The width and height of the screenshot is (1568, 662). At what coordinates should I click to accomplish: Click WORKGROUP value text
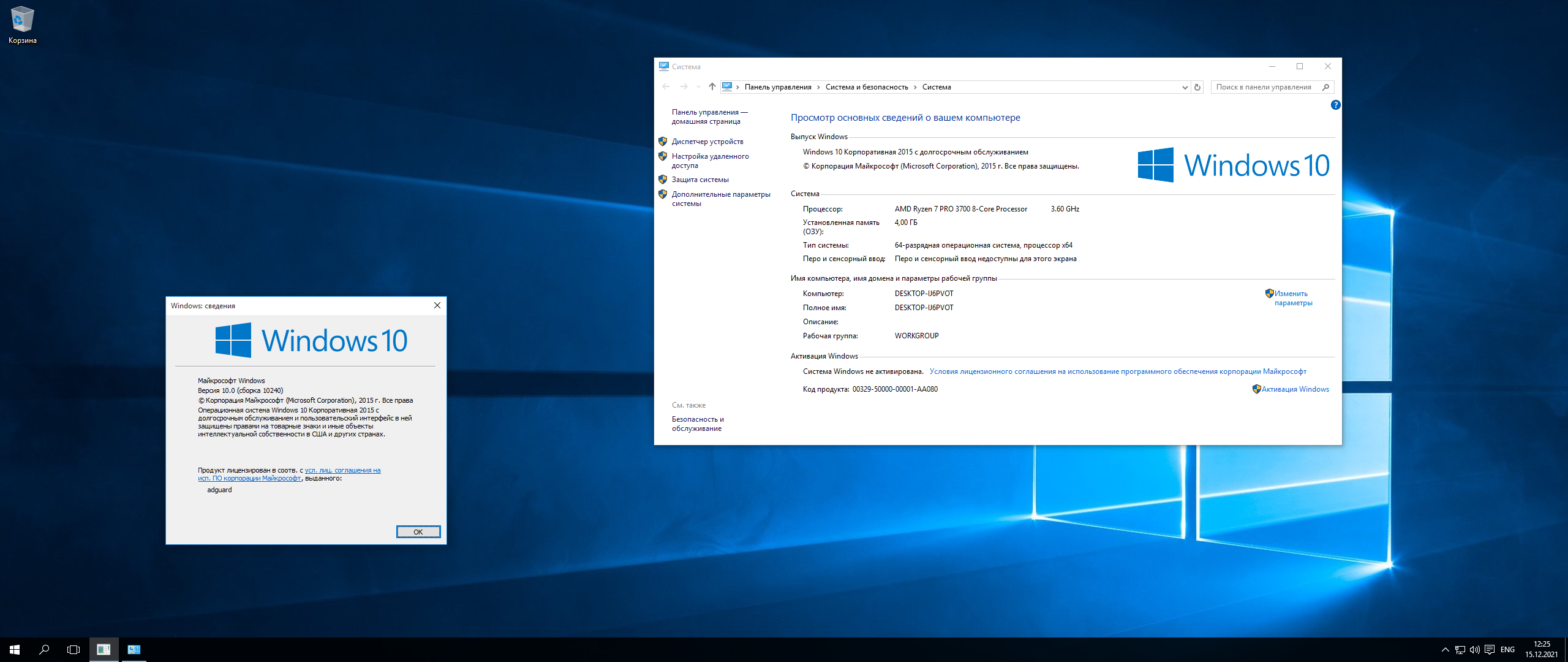(x=916, y=336)
